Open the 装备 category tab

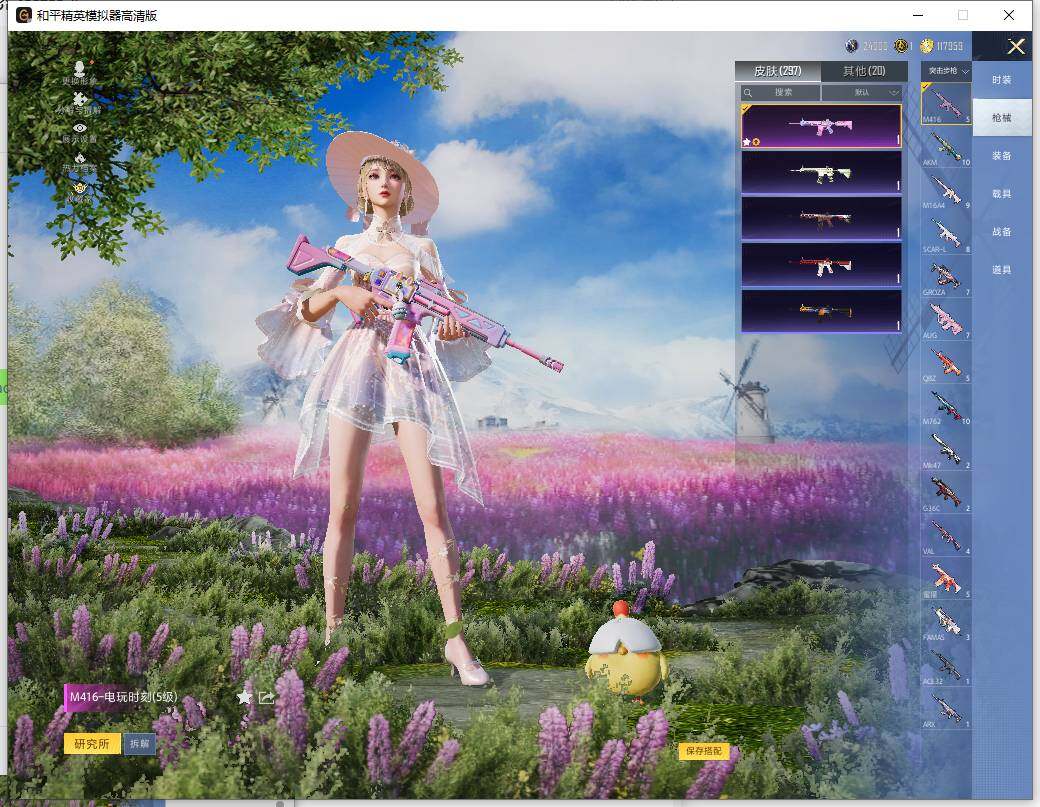(x=1002, y=155)
